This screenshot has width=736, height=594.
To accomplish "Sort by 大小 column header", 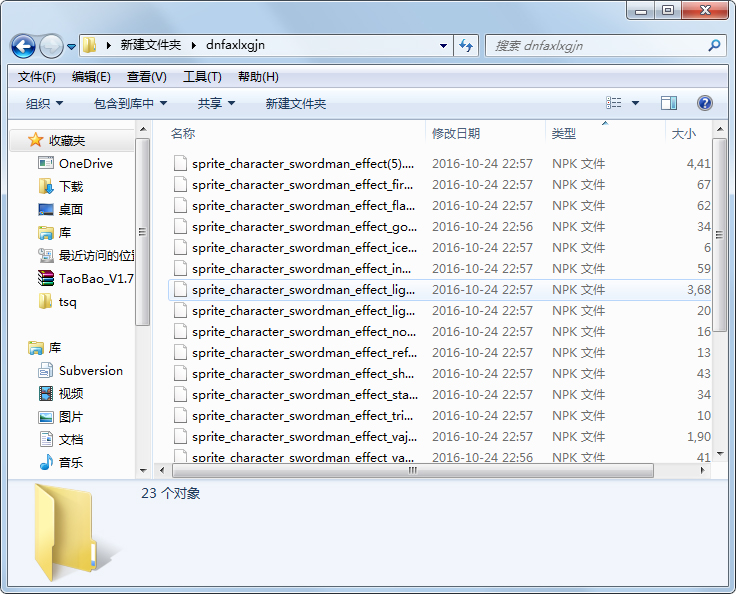I will 684,134.
